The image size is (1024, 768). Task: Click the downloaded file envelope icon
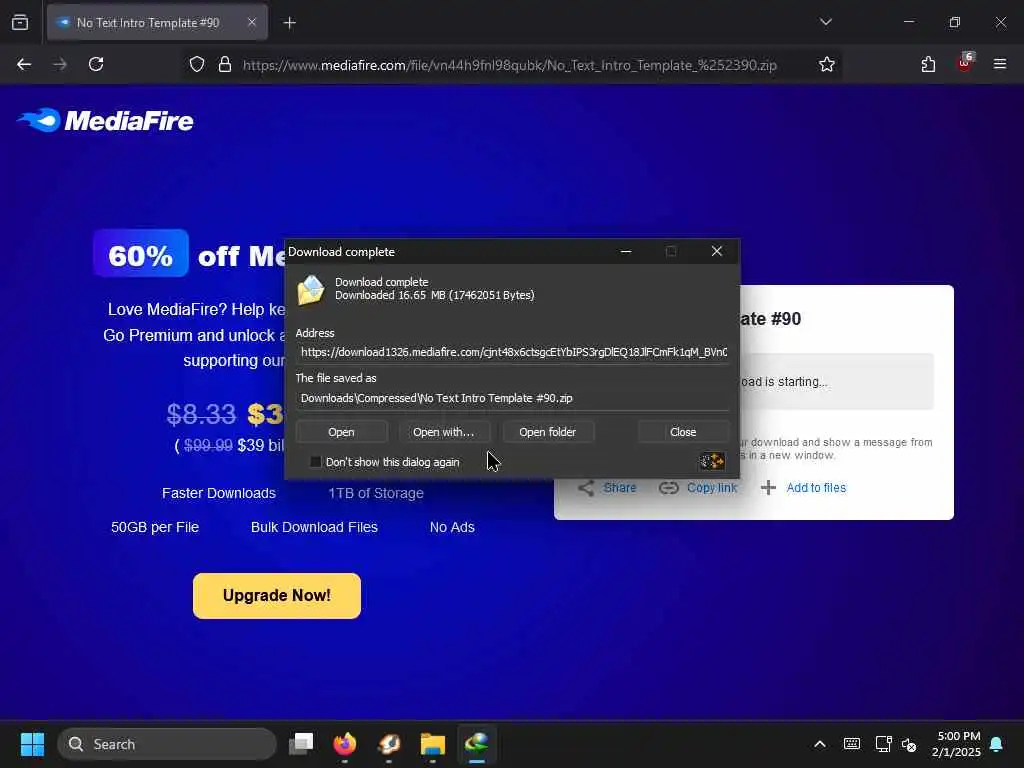tap(311, 289)
